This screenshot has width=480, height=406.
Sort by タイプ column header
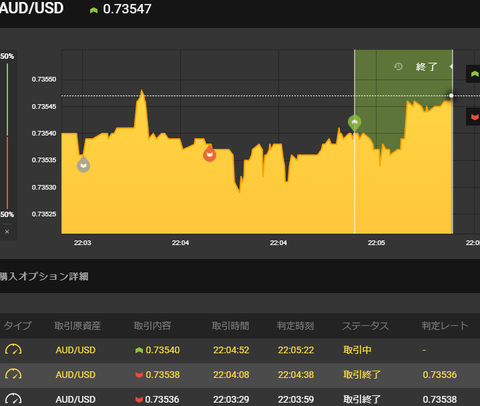tap(17, 325)
